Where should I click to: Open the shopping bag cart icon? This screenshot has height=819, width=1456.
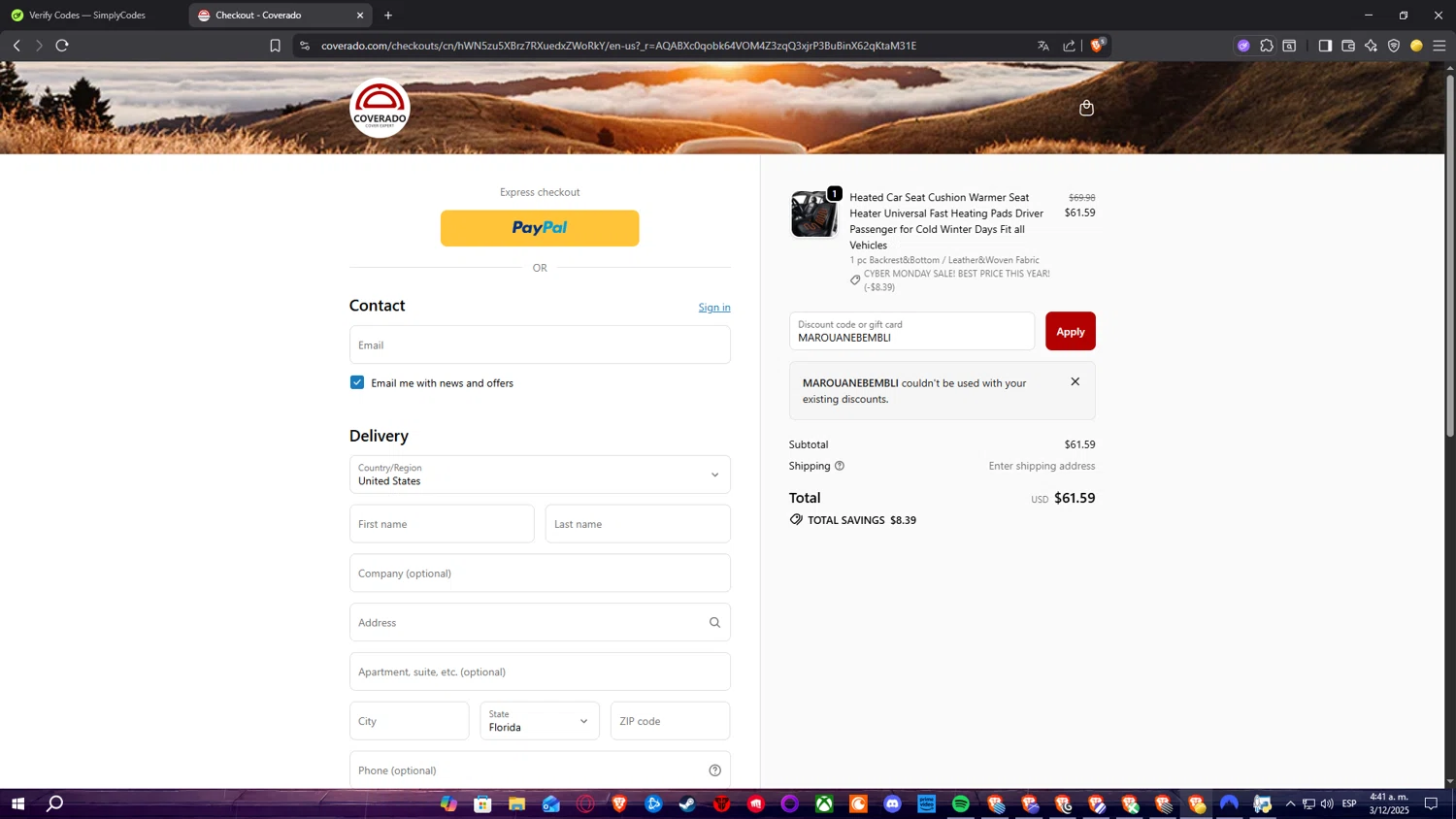1086,108
